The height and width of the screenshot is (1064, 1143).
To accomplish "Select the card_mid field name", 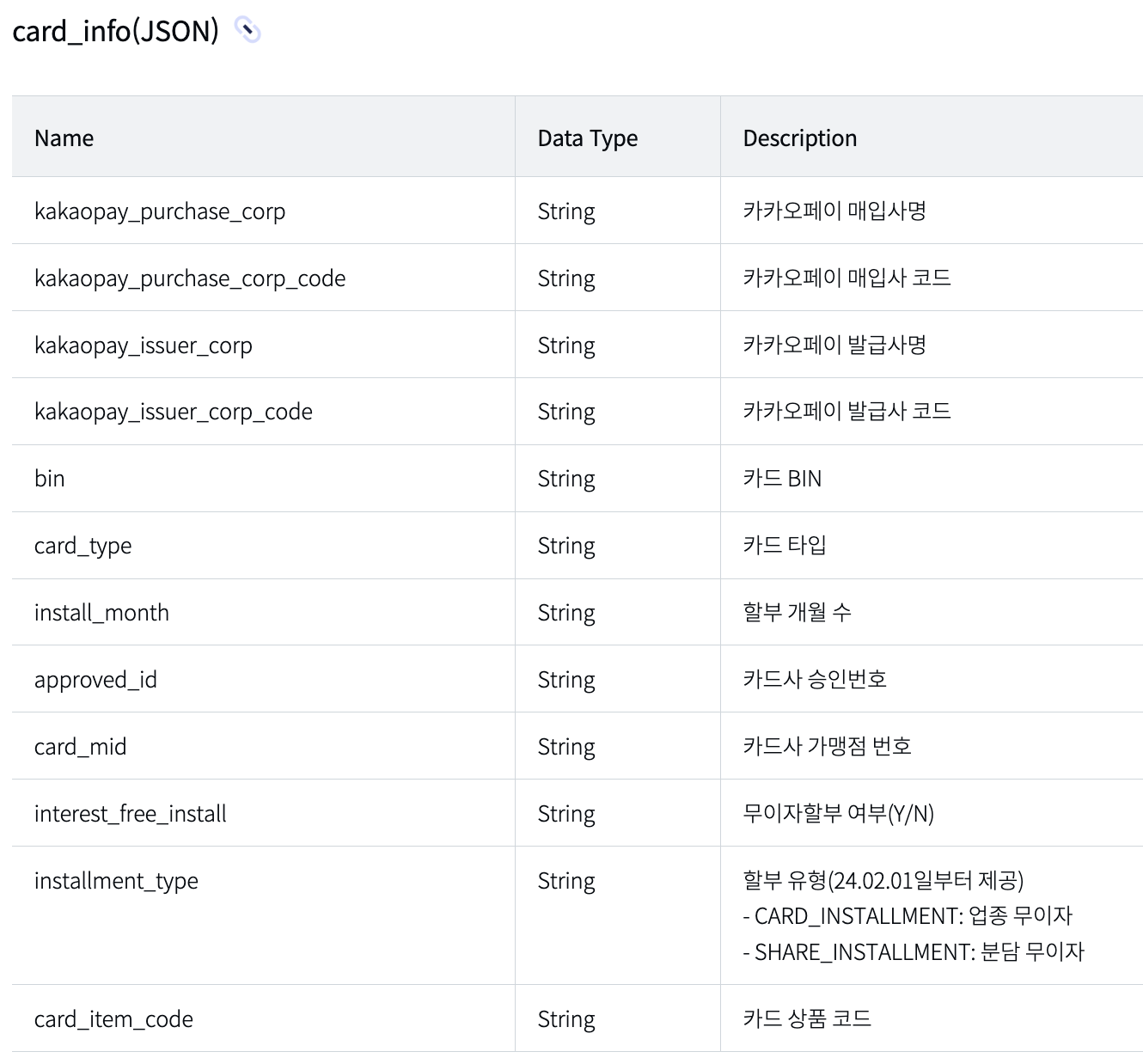I will click(81, 747).
